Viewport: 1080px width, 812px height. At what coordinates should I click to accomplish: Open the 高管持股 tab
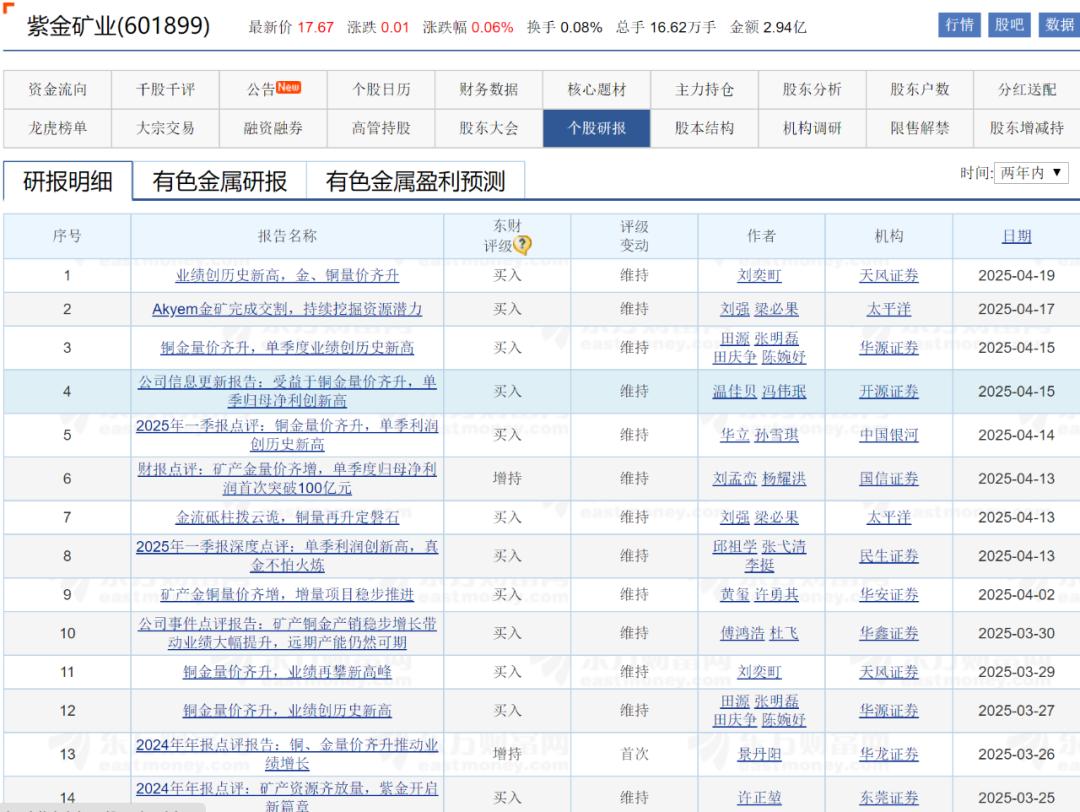point(381,128)
